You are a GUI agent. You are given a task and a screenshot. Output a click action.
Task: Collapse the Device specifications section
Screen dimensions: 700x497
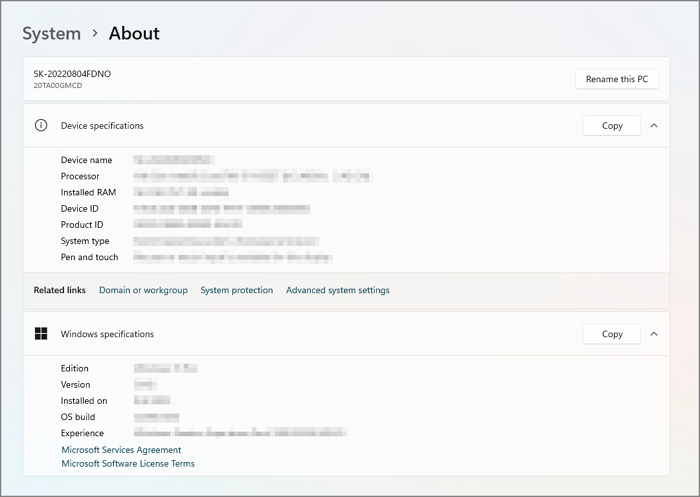(x=654, y=126)
